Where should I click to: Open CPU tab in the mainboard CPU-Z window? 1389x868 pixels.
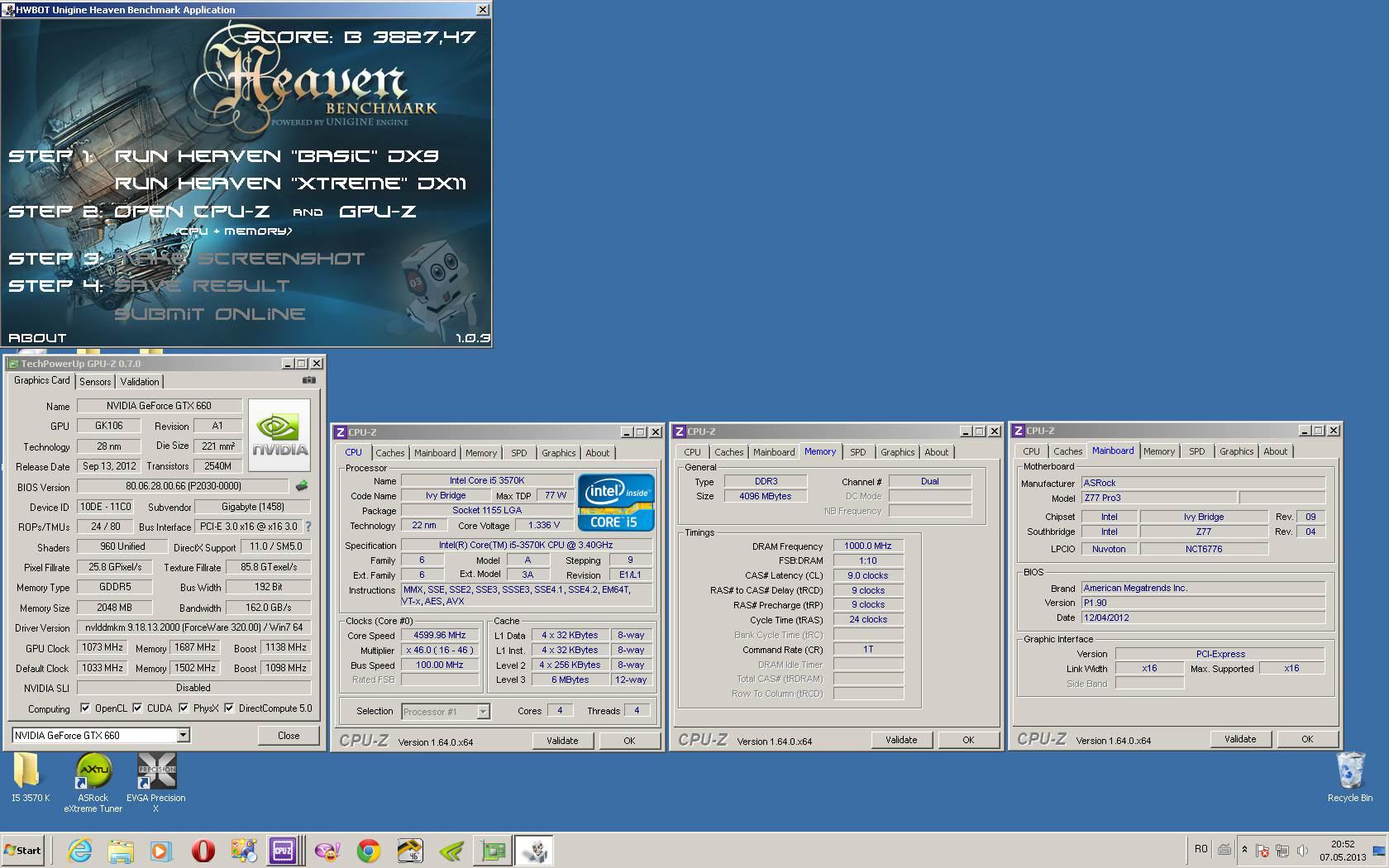tap(1032, 451)
